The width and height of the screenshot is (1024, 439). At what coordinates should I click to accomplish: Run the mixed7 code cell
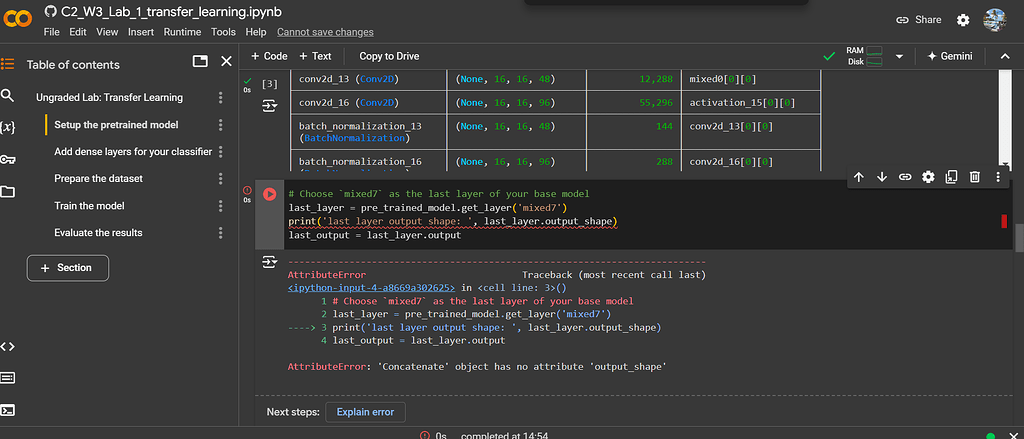click(269, 194)
